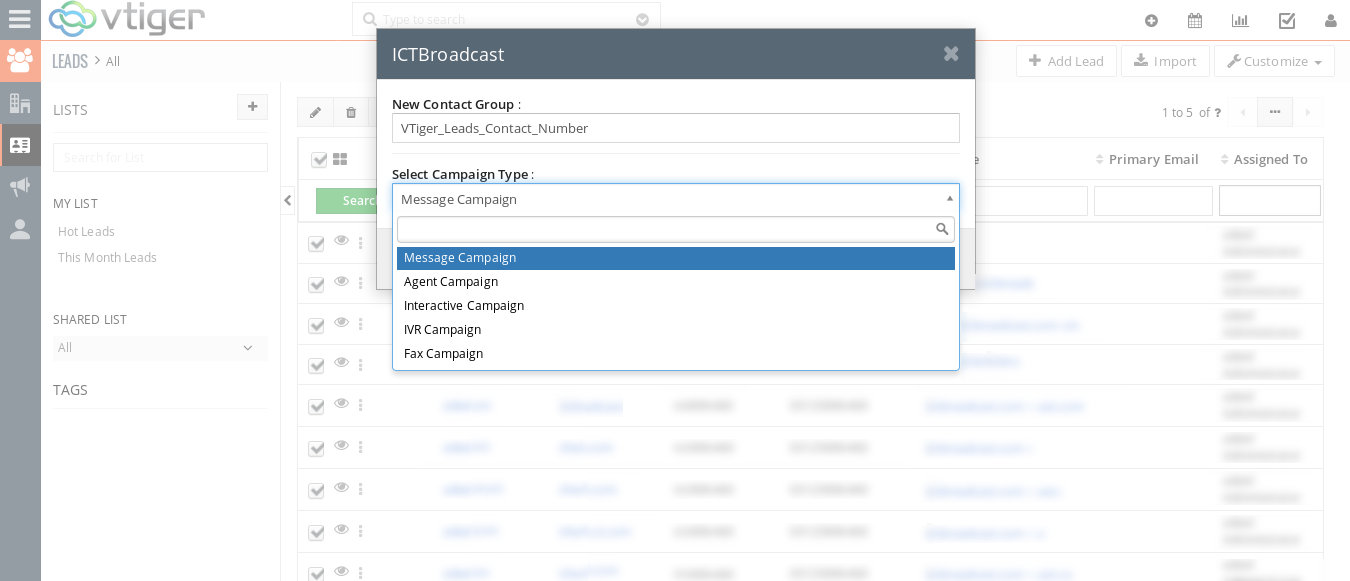Go to next page of leads
The image size is (1350, 581).
1308,112
